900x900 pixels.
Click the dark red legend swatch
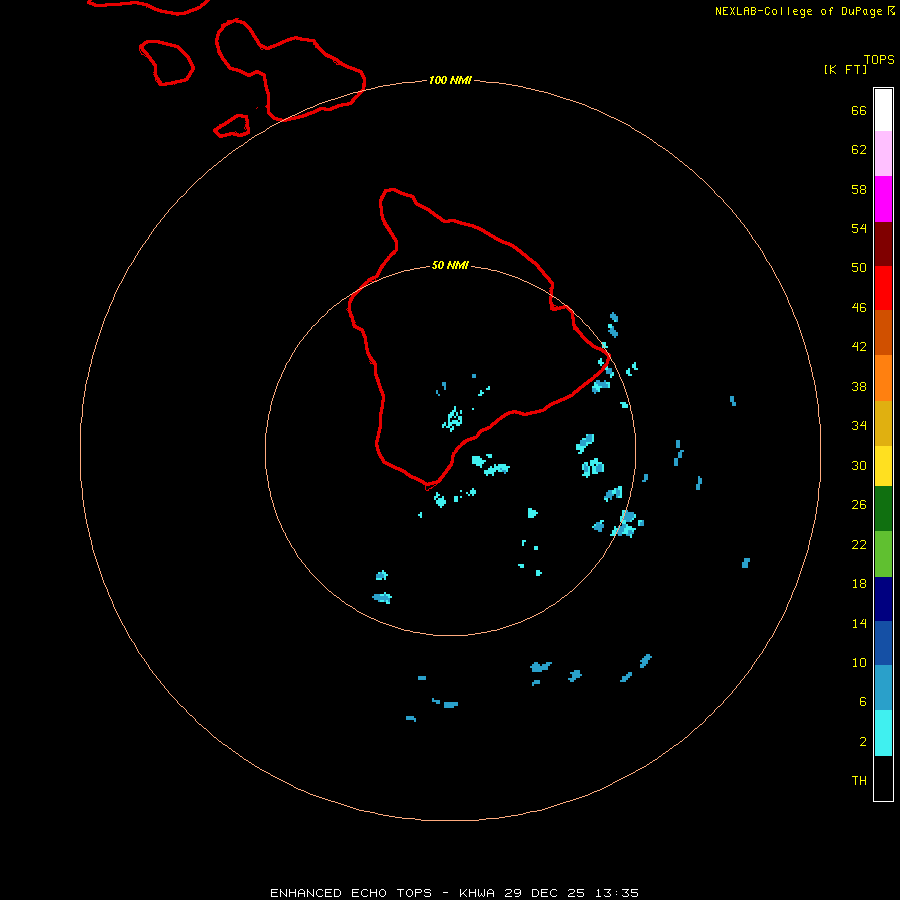883,243
